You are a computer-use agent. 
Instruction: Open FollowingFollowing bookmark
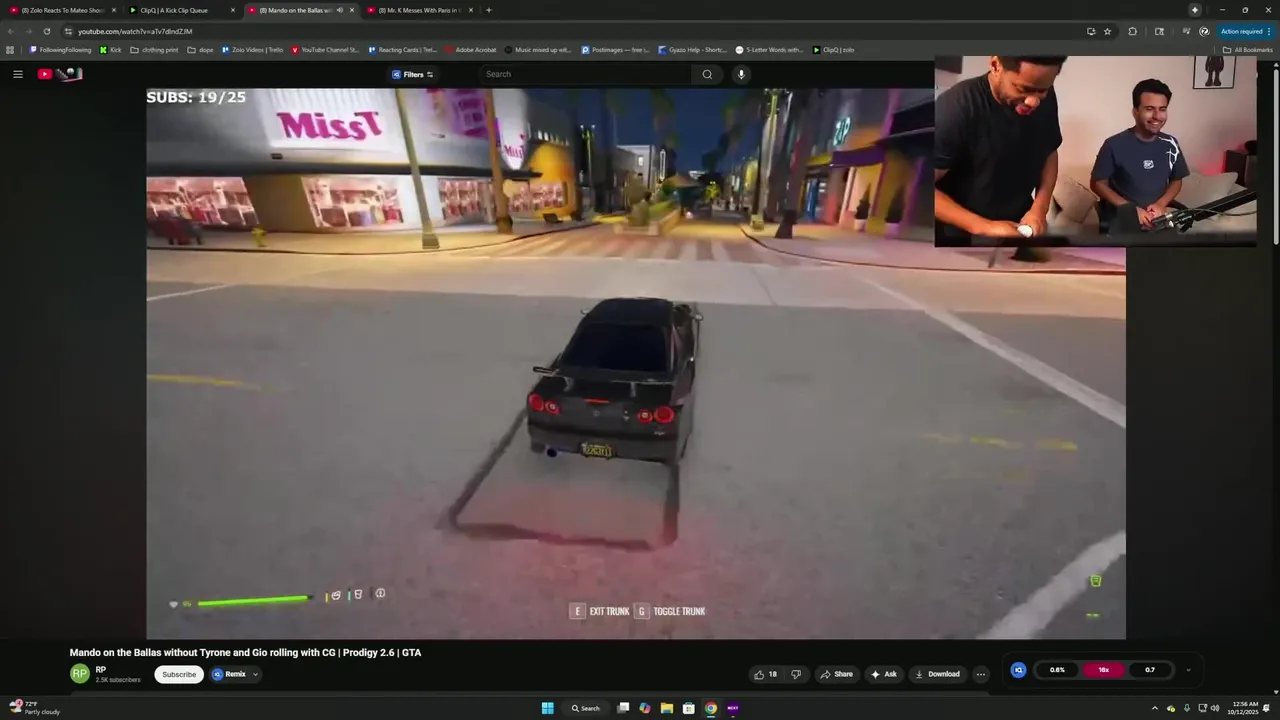60,49
